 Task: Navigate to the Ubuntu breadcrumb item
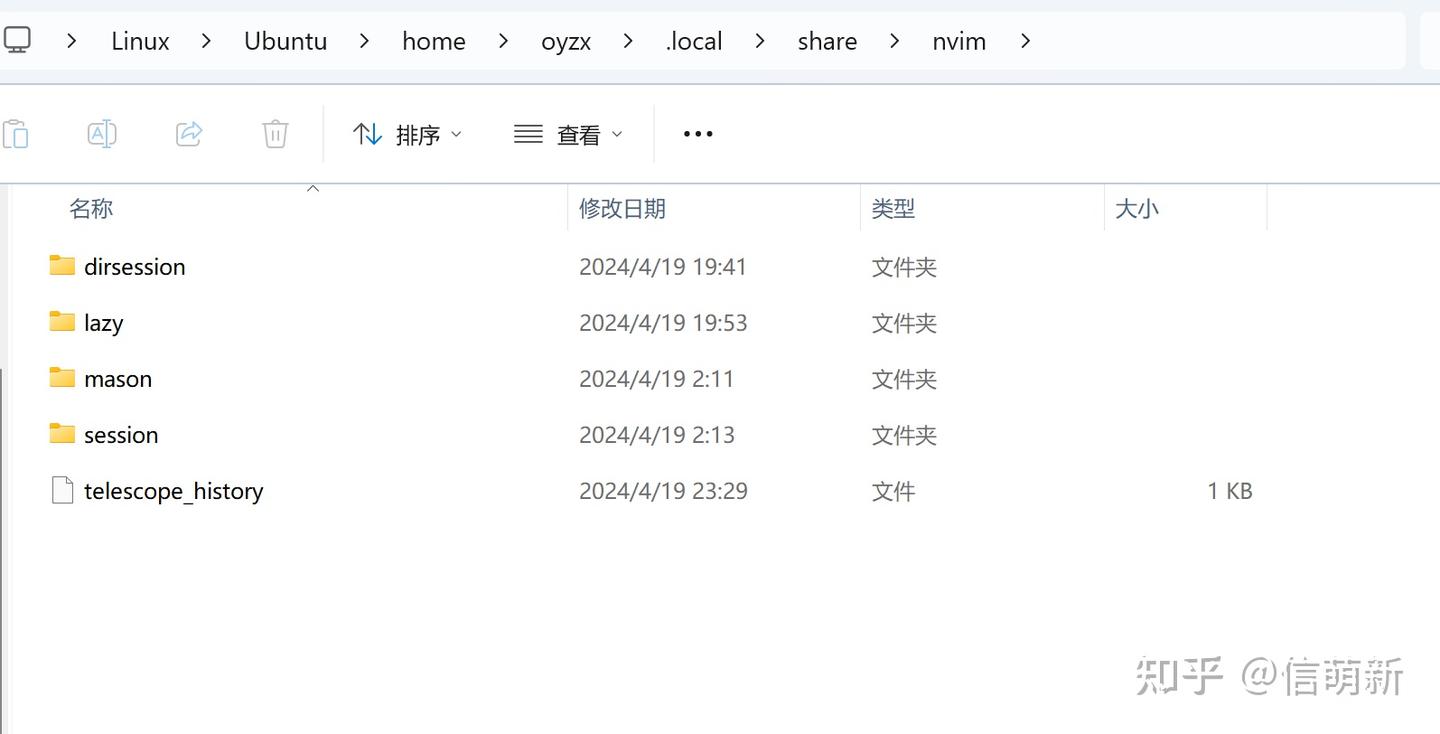coord(285,41)
